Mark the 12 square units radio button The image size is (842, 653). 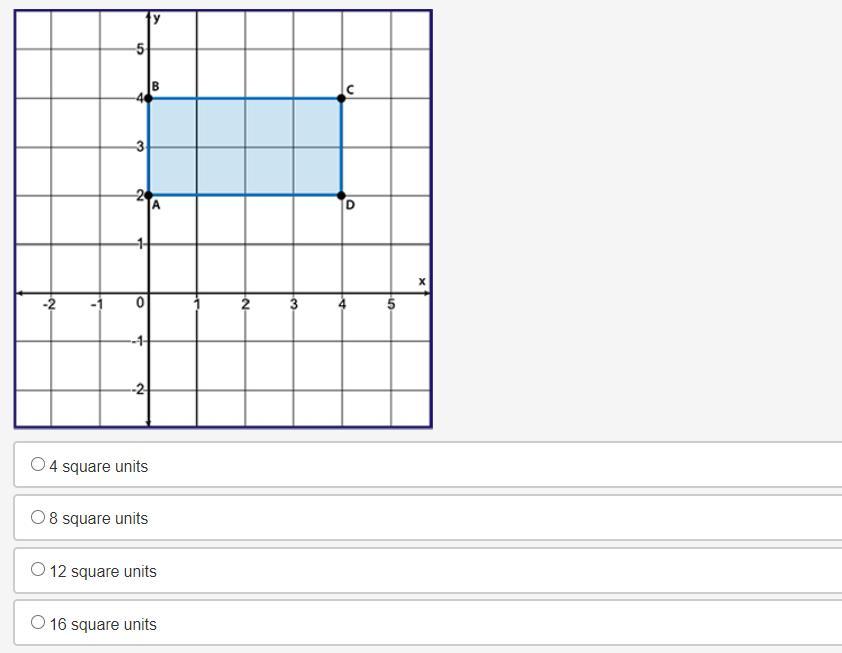[38, 569]
